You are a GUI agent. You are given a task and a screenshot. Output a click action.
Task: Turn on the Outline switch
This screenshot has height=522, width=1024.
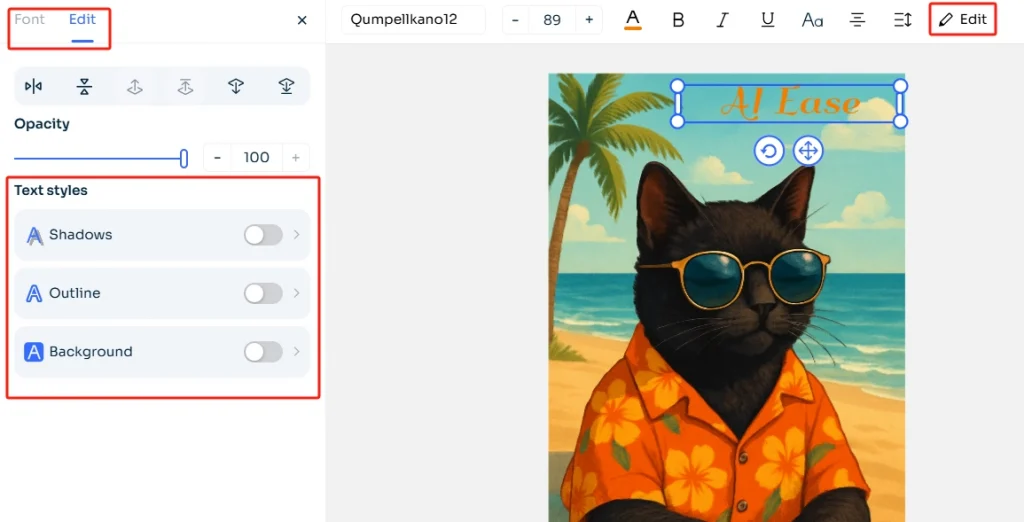click(263, 293)
